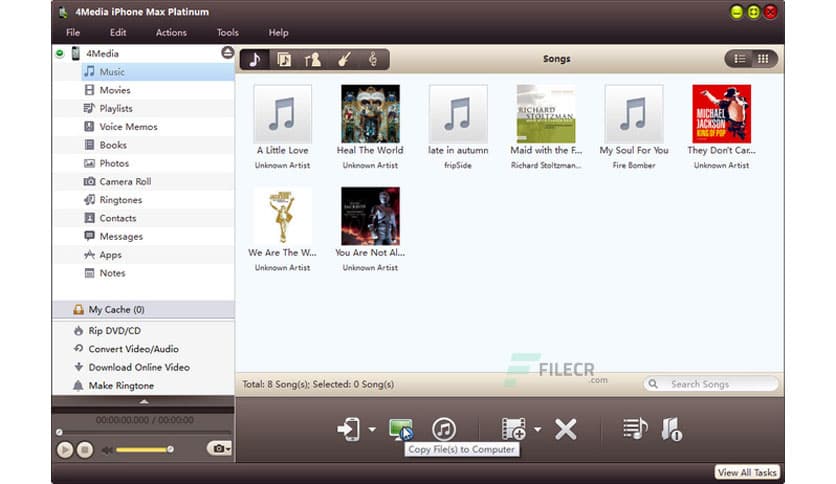Switch to list view mode

(x=739, y=59)
